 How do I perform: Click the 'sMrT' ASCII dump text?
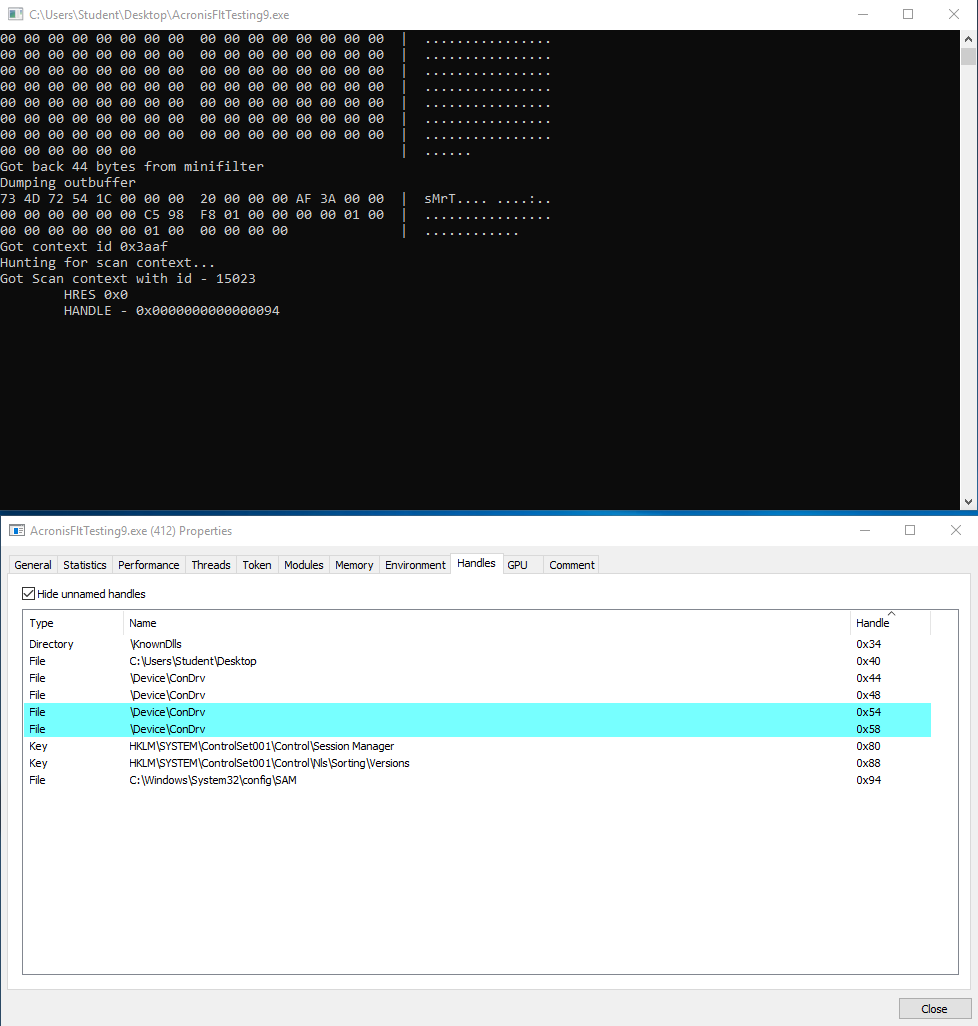pos(440,199)
